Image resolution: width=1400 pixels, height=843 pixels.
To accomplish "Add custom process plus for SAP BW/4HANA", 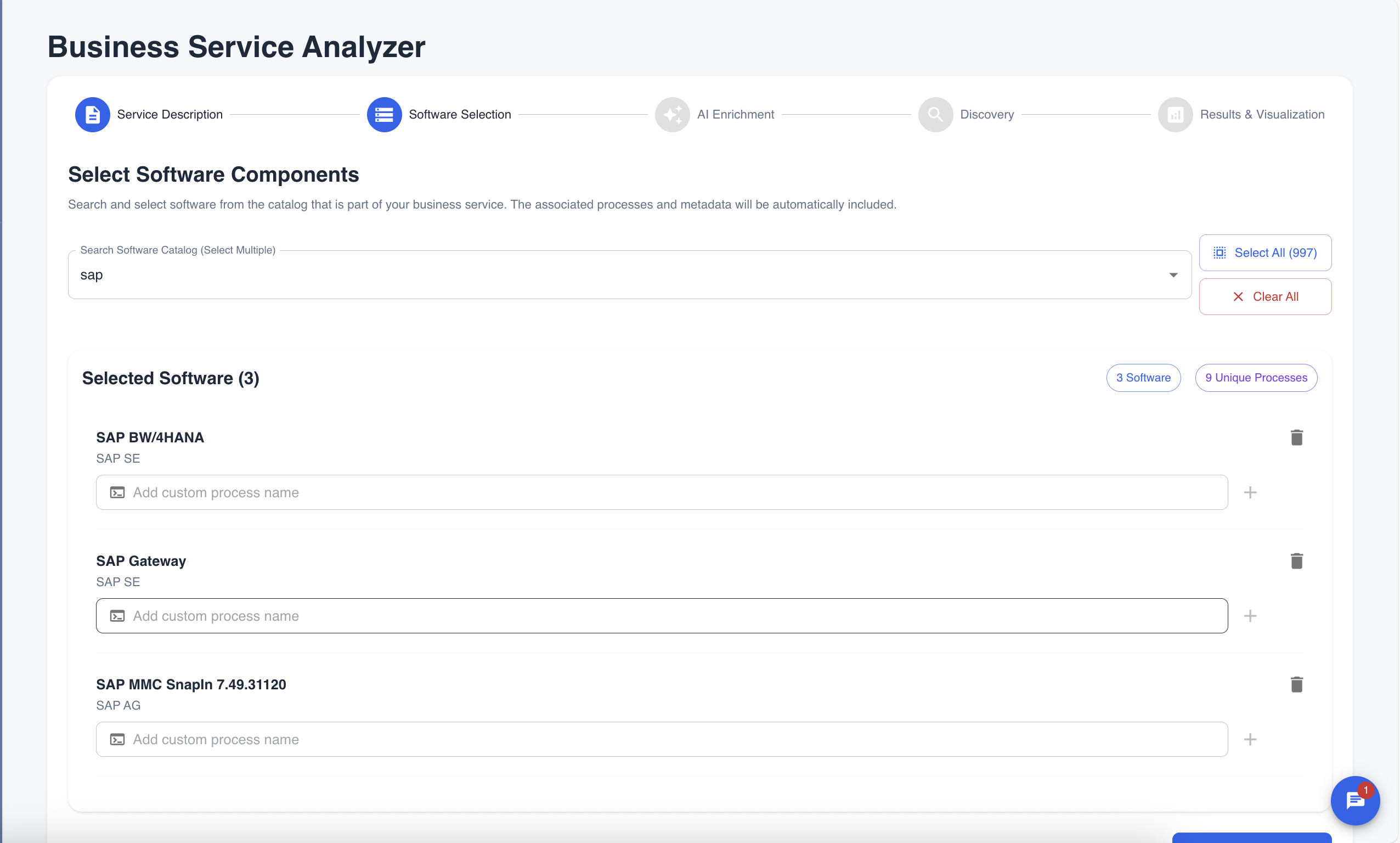I will tap(1250, 492).
